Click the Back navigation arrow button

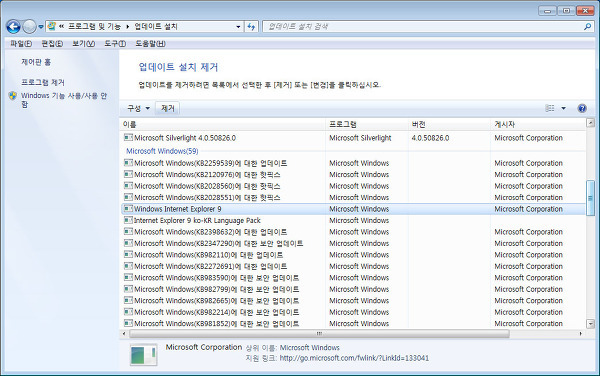coord(13,27)
